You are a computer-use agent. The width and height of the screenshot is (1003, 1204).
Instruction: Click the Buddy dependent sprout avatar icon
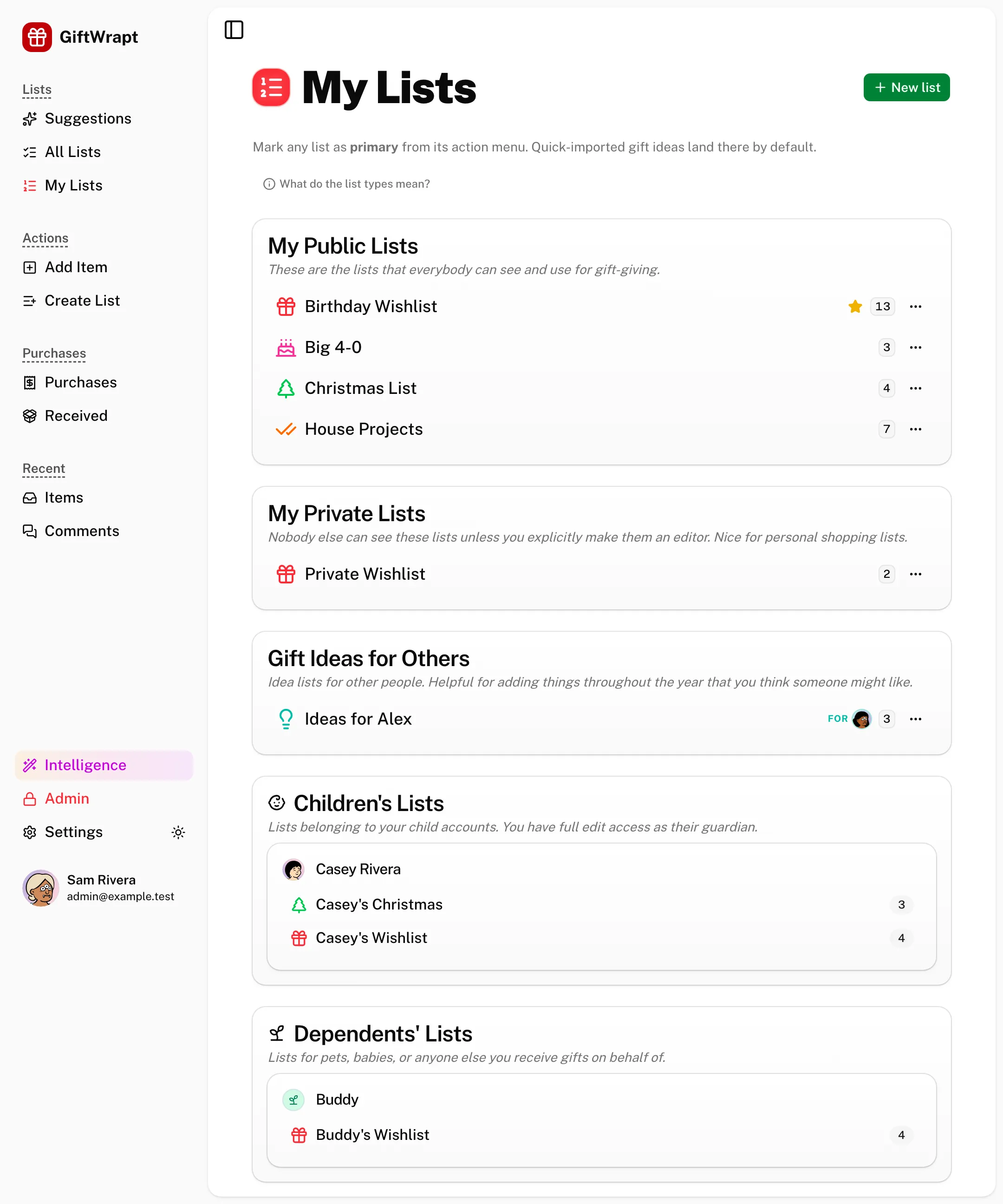click(293, 1099)
